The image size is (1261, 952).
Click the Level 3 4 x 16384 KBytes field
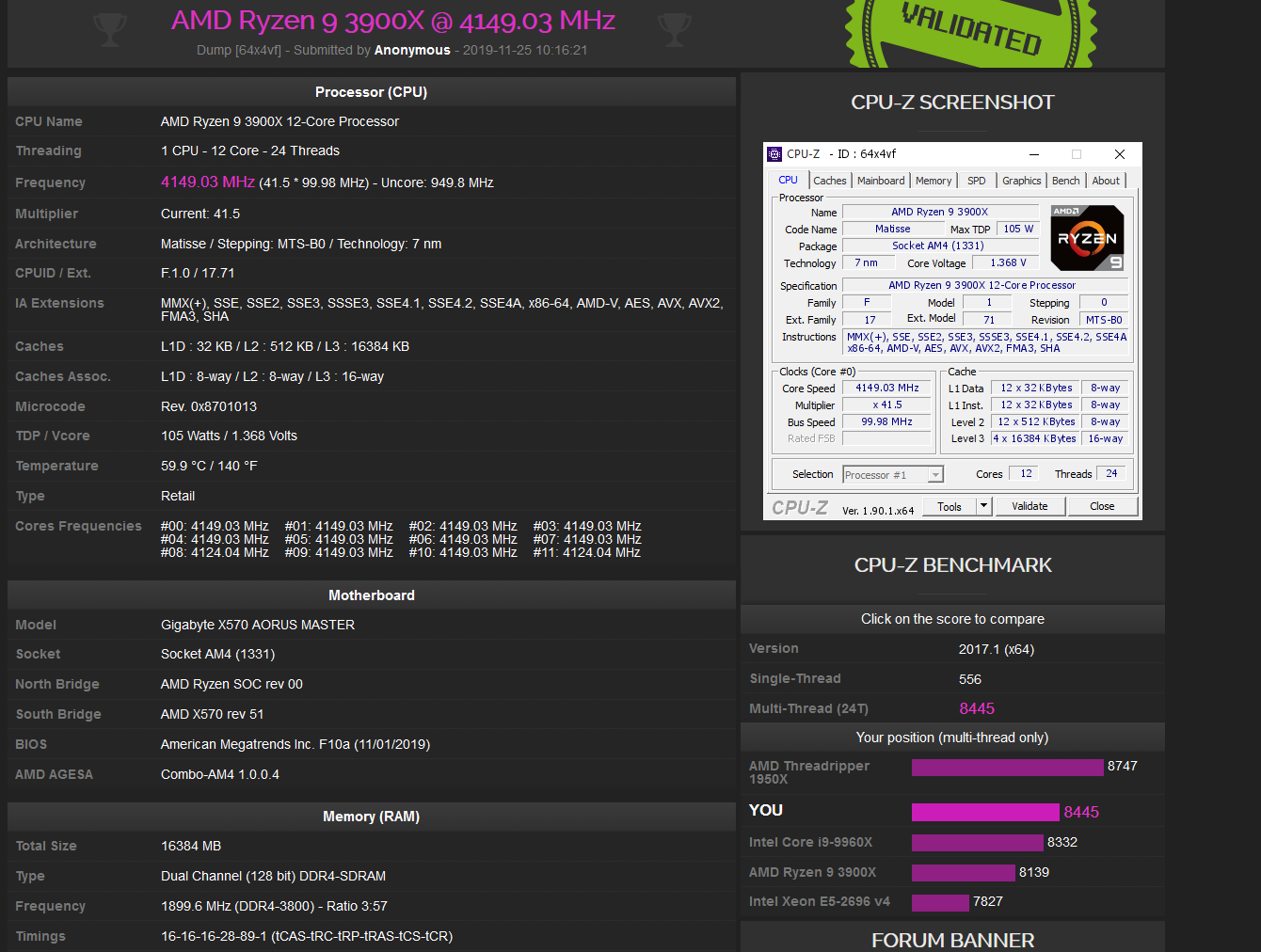(1034, 438)
